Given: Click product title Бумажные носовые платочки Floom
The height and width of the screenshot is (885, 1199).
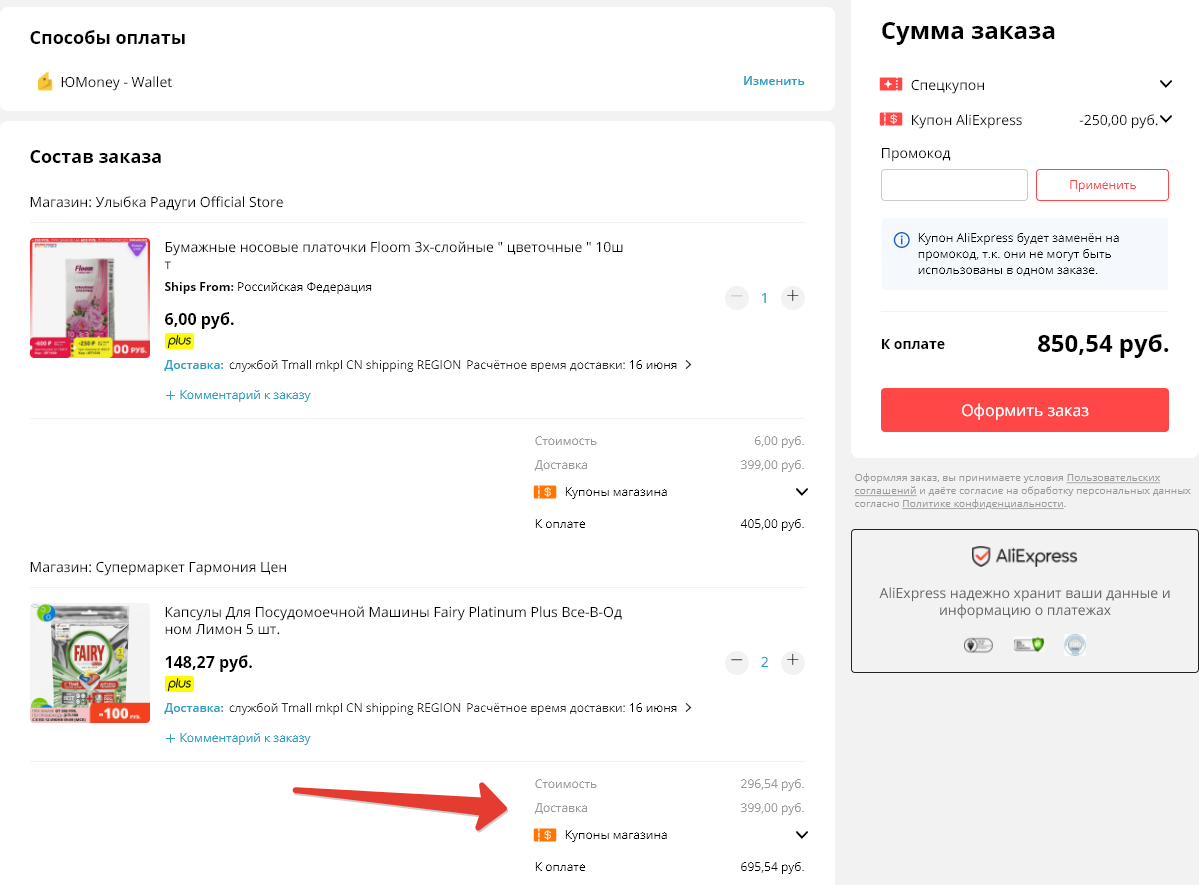Looking at the screenshot, I should click(x=394, y=255).
